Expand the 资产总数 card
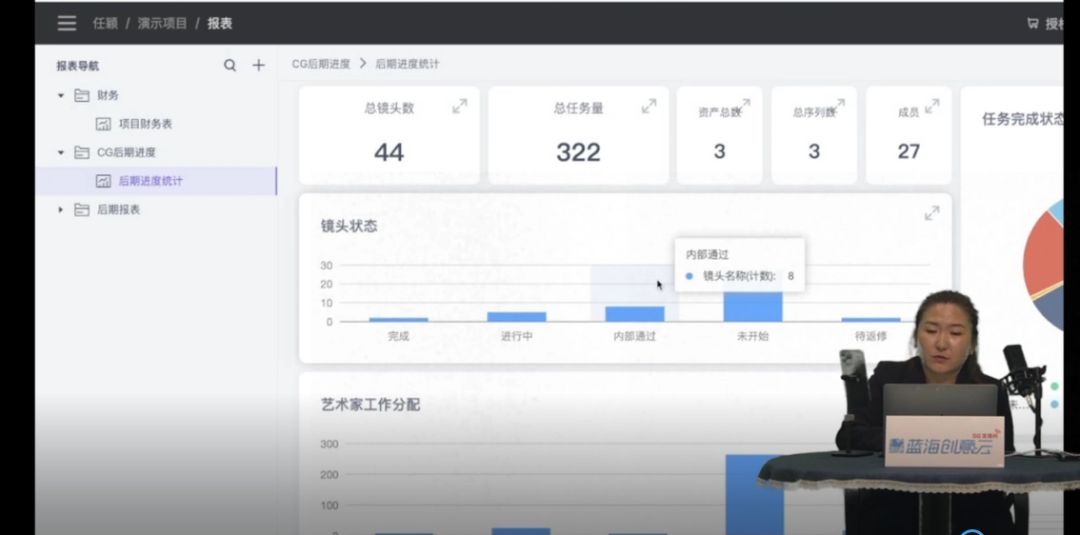 743,106
